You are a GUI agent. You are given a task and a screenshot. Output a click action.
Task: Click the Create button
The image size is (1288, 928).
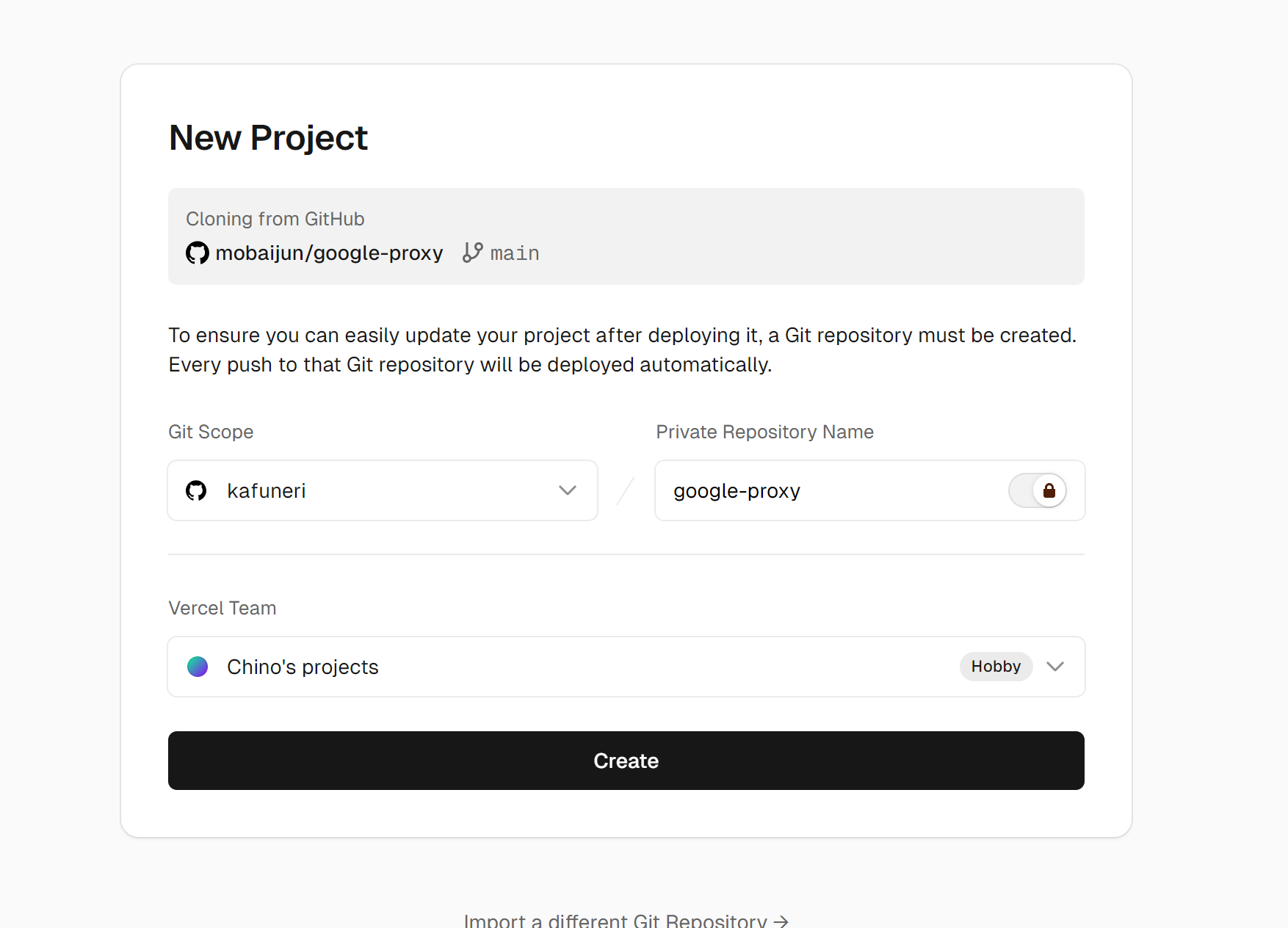point(626,761)
